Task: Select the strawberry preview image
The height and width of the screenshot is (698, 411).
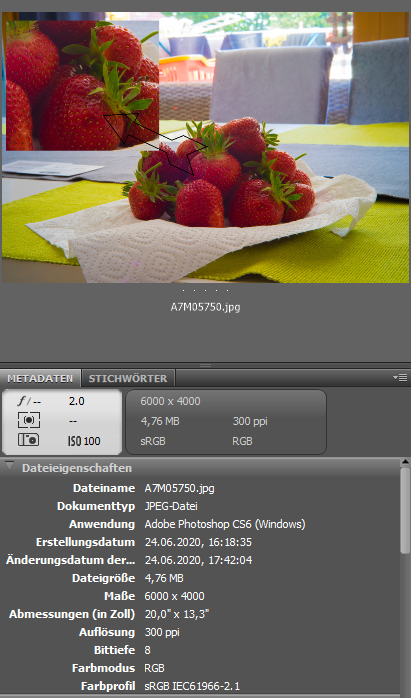Action: (x=205, y=147)
